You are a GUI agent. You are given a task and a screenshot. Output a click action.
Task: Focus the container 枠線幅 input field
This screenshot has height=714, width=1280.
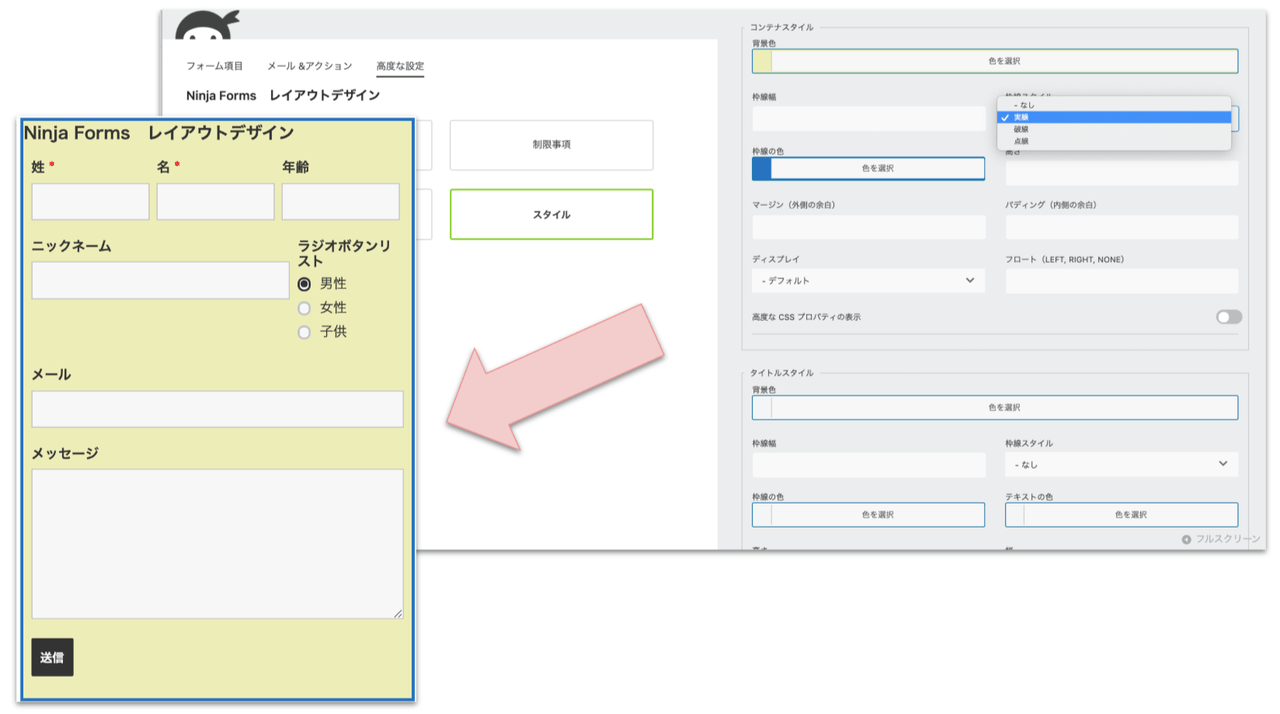pyautogui.click(x=869, y=118)
